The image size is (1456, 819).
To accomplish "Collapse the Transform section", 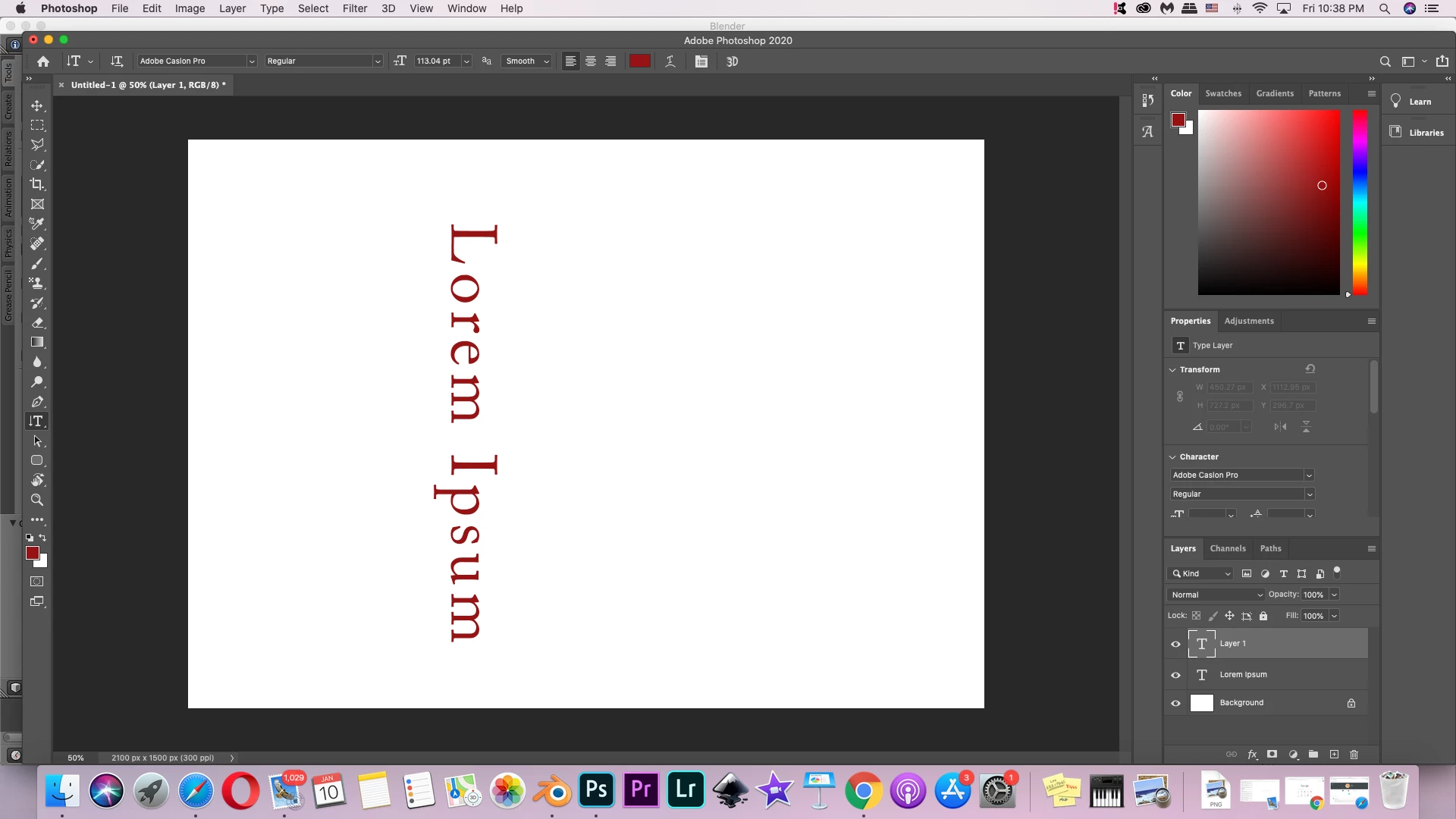I will [1172, 370].
